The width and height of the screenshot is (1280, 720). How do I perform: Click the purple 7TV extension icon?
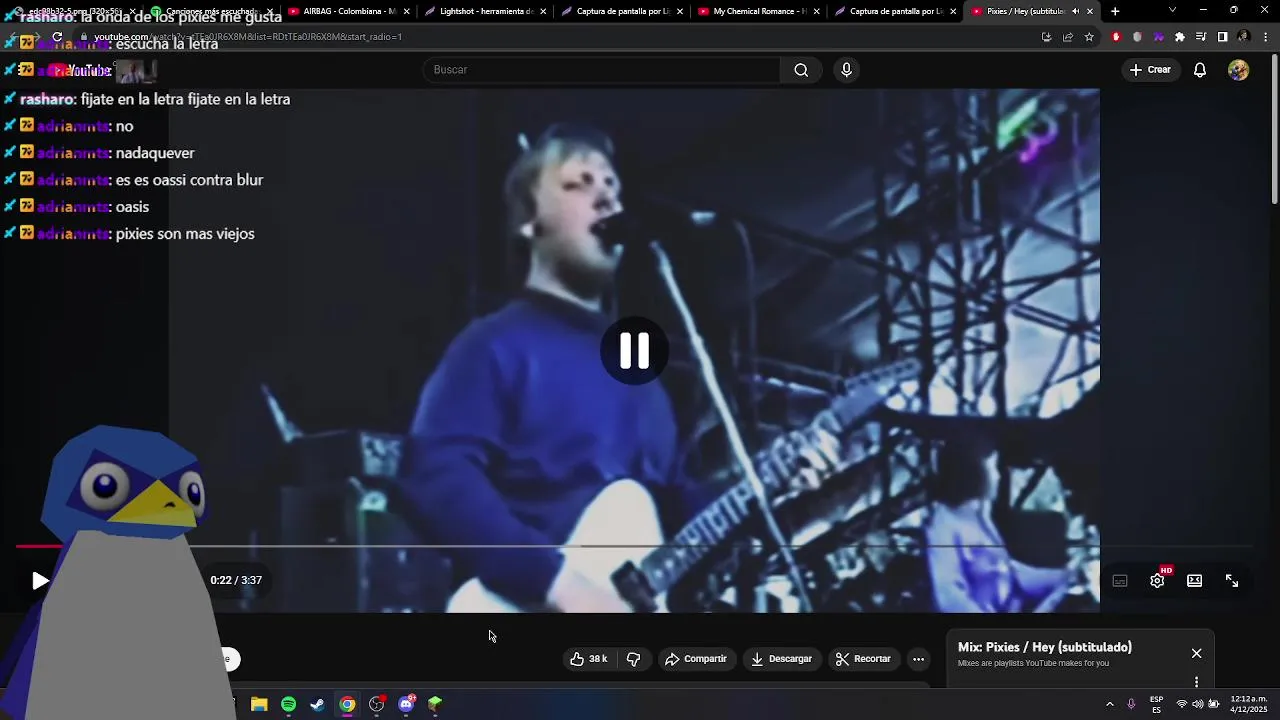point(1158,37)
